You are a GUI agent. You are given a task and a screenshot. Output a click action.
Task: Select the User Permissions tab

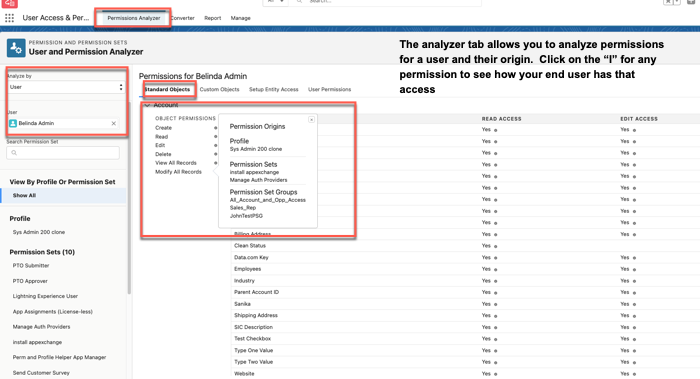(x=329, y=89)
